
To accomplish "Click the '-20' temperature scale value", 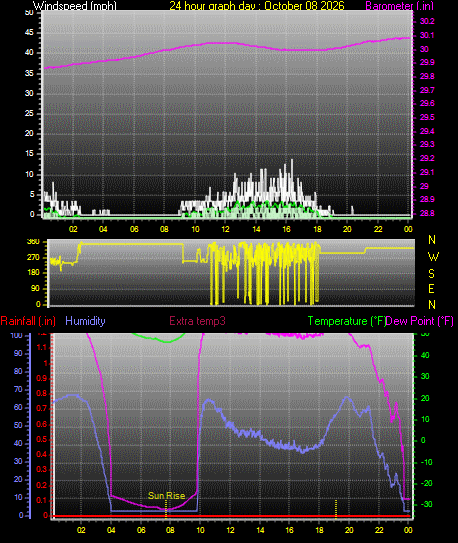I will pyautogui.click(x=426, y=483).
